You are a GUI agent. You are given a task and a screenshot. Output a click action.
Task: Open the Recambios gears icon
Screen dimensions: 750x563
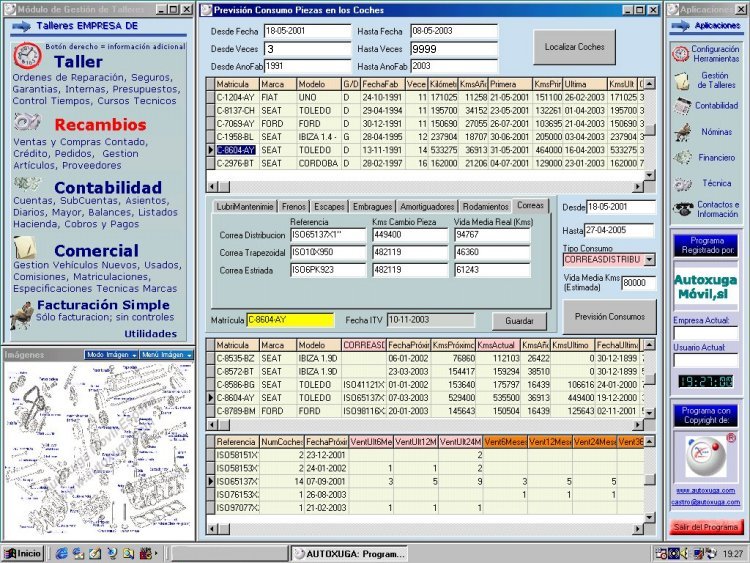click(x=26, y=122)
